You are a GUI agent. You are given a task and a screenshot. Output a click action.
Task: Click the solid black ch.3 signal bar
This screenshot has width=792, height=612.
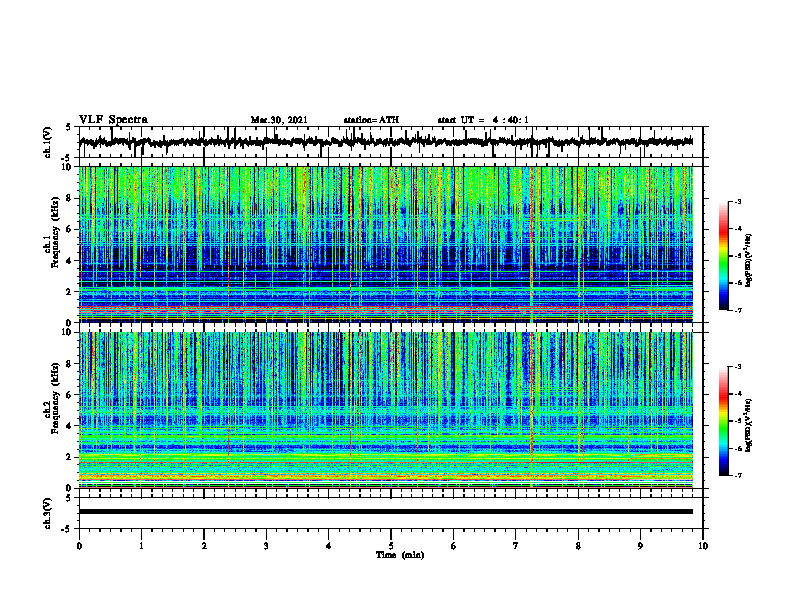(385, 512)
